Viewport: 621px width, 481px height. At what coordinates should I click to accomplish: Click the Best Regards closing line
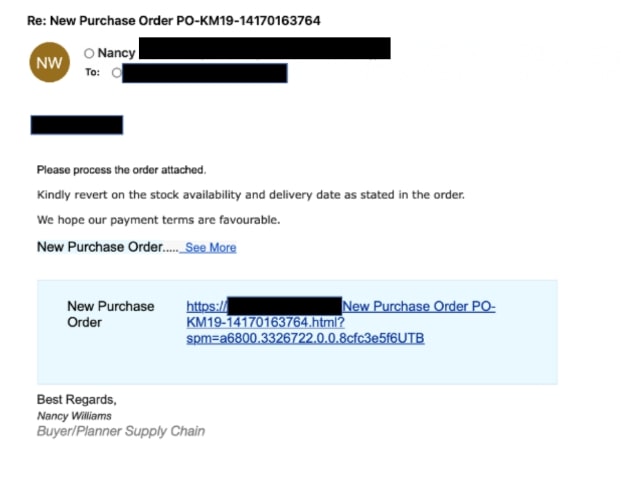point(76,399)
